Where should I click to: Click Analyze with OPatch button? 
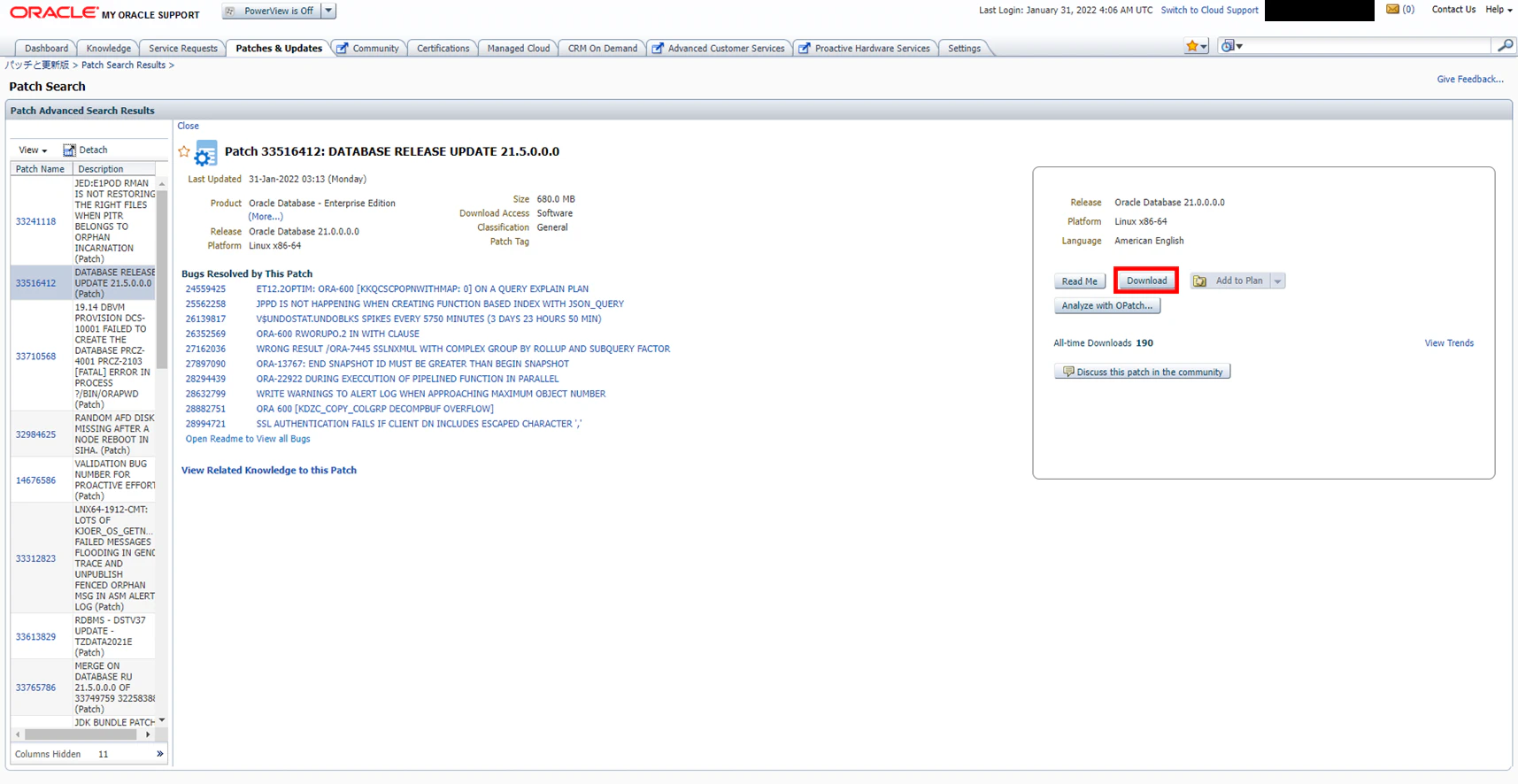1107,305
